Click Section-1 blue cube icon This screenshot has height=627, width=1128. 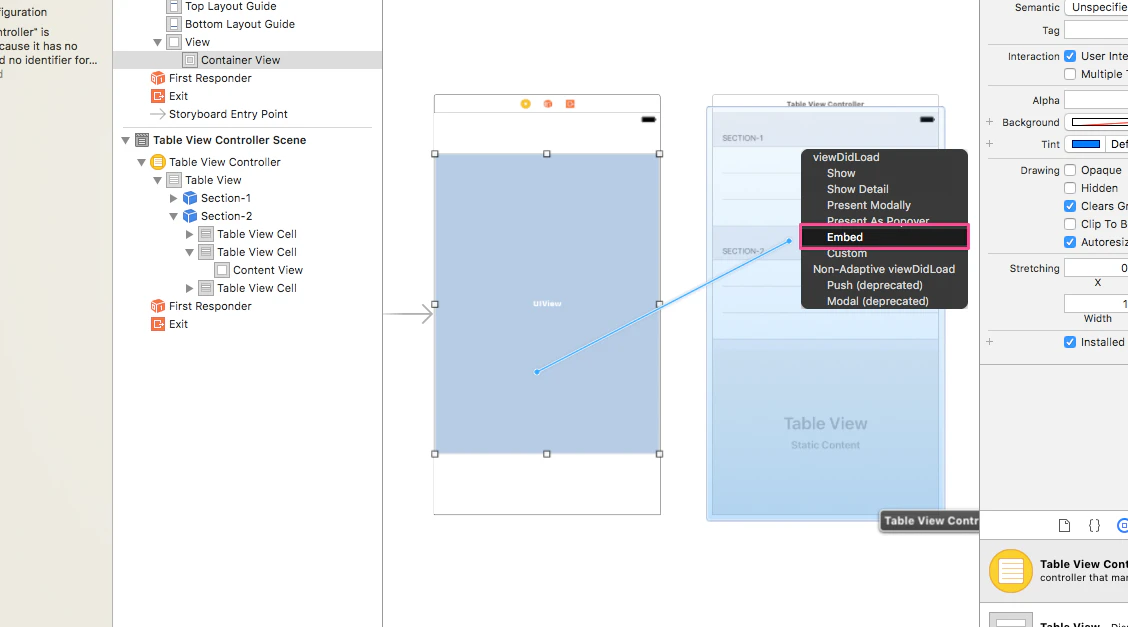(190, 198)
